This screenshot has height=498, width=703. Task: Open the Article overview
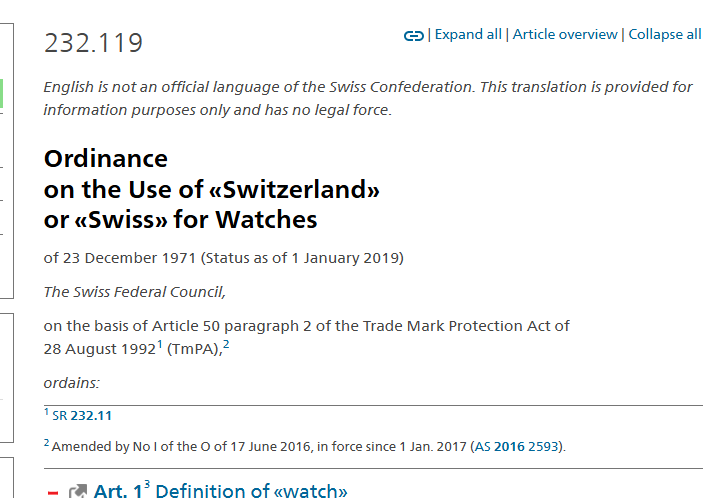coord(565,35)
